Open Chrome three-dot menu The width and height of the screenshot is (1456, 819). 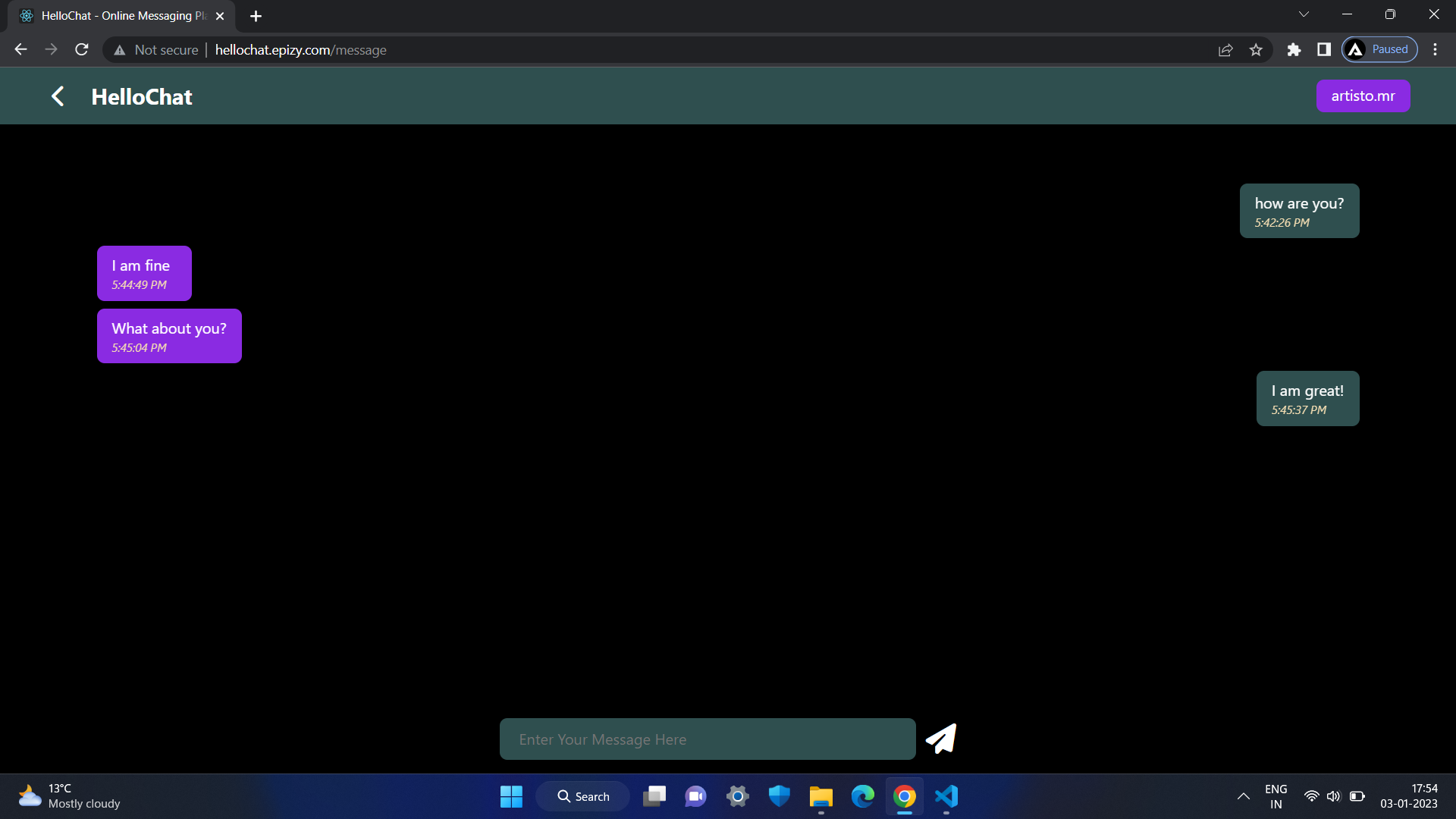tap(1435, 50)
